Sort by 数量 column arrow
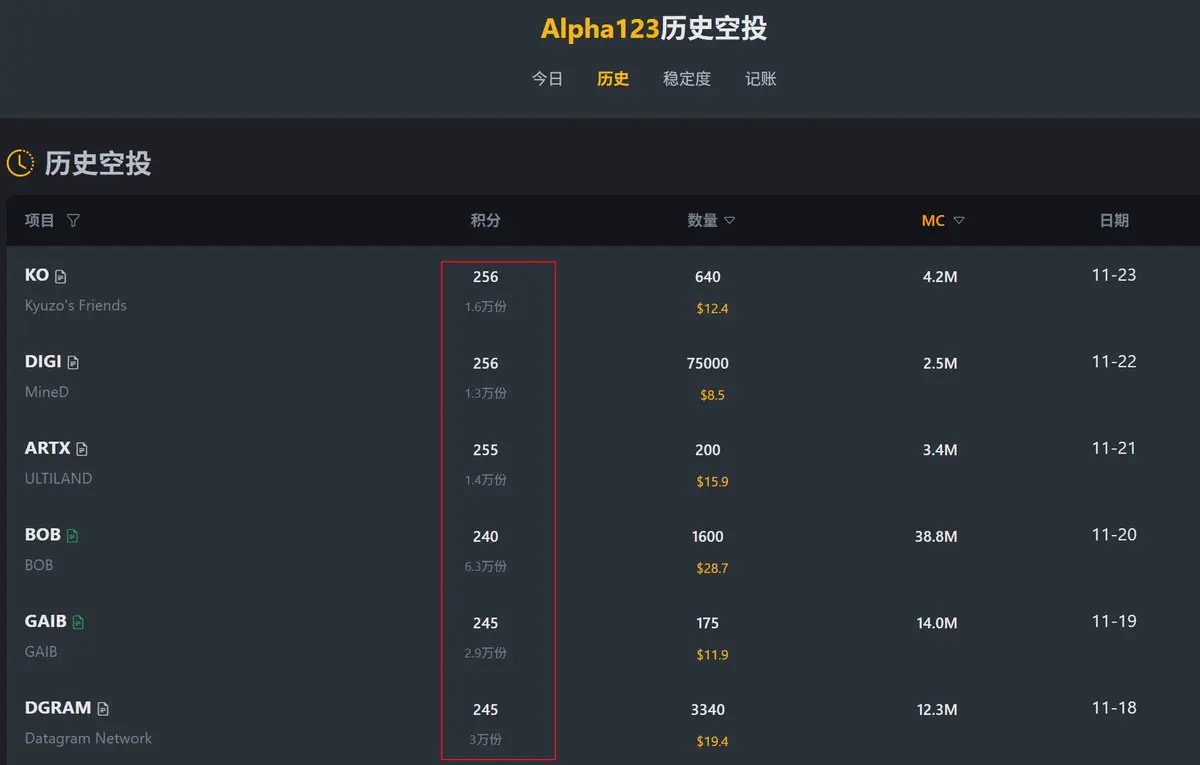Viewport: 1200px width, 765px height. 730,221
